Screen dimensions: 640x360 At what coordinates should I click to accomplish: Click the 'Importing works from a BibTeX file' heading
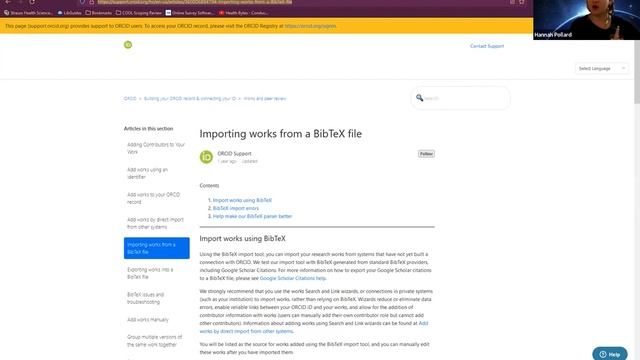click(280, 134)
